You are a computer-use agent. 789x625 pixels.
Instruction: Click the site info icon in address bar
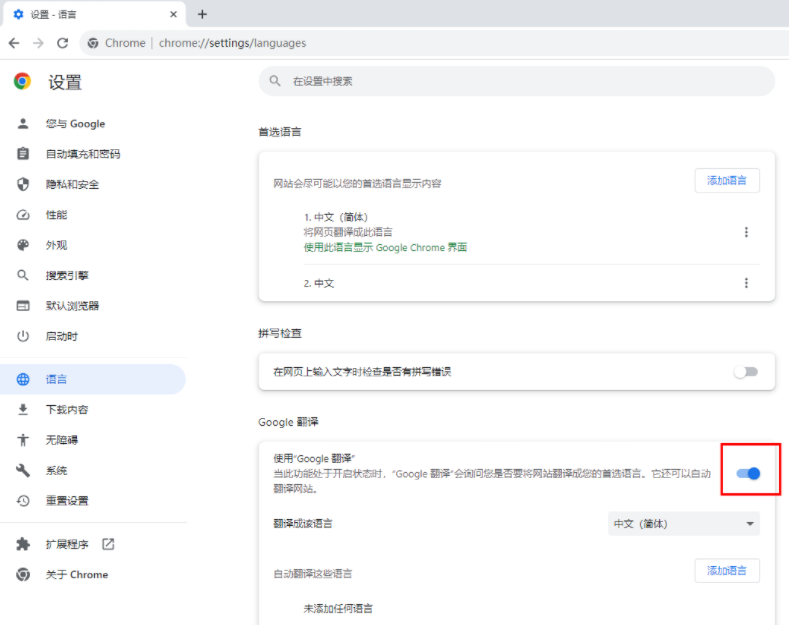[93, 43]
